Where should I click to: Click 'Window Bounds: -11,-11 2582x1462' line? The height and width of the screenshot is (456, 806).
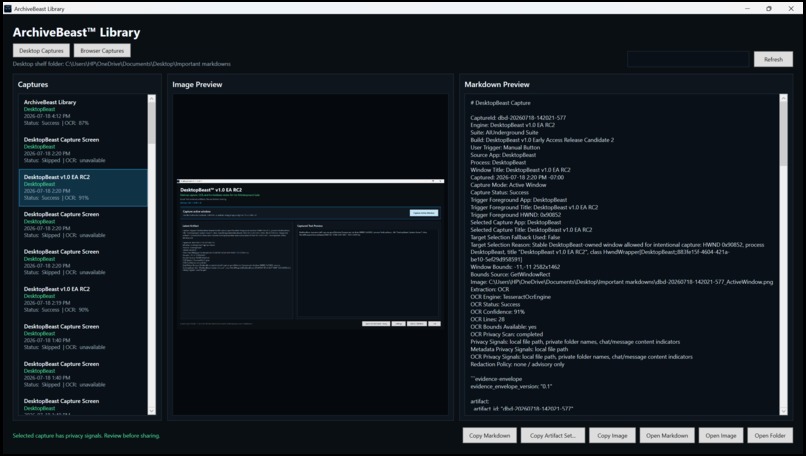(x=515, y=267)
